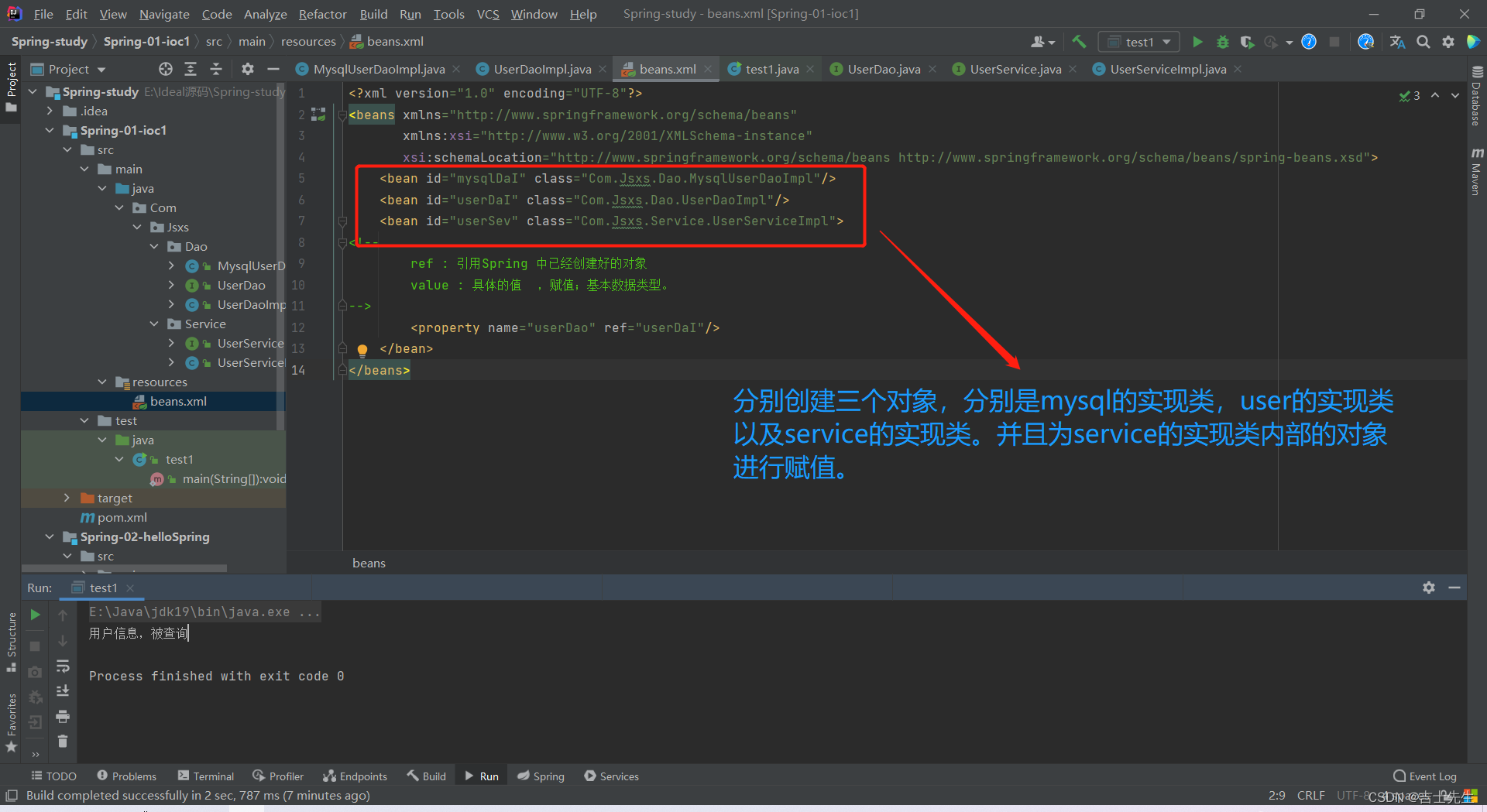Open the Maven tool window sidebar

[1476, 172]
